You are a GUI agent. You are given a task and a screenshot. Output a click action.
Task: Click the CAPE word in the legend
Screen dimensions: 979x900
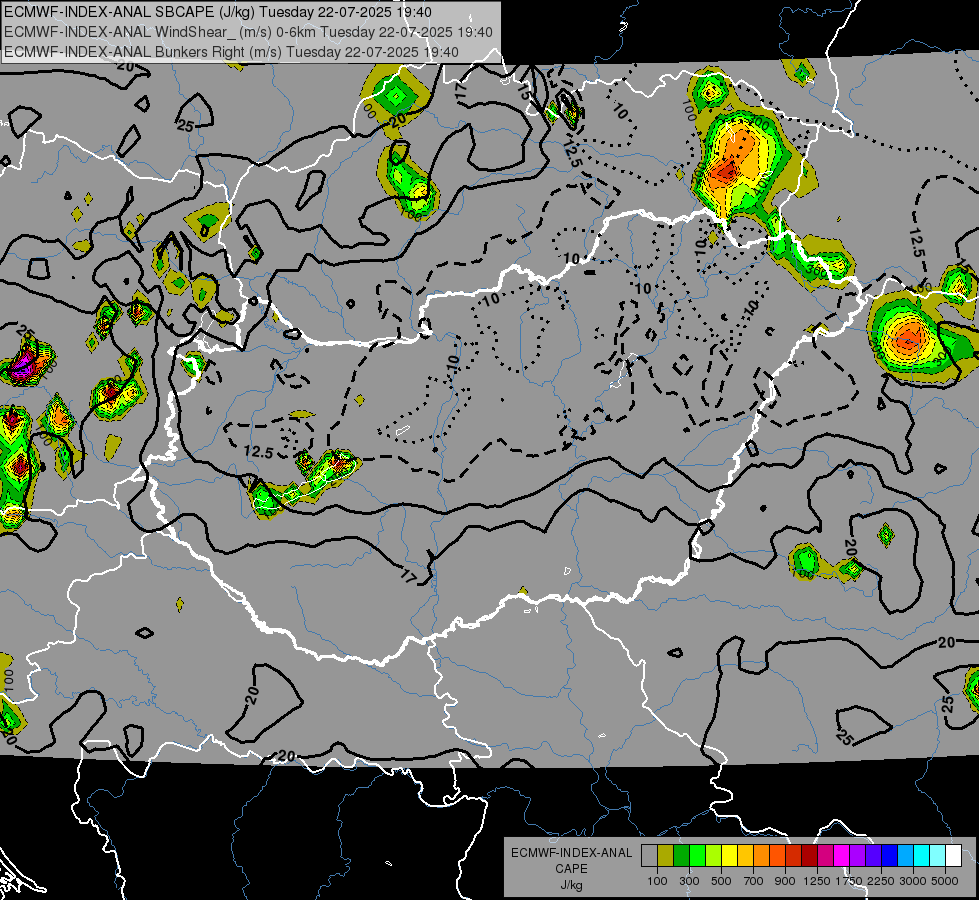coord(571,868)
